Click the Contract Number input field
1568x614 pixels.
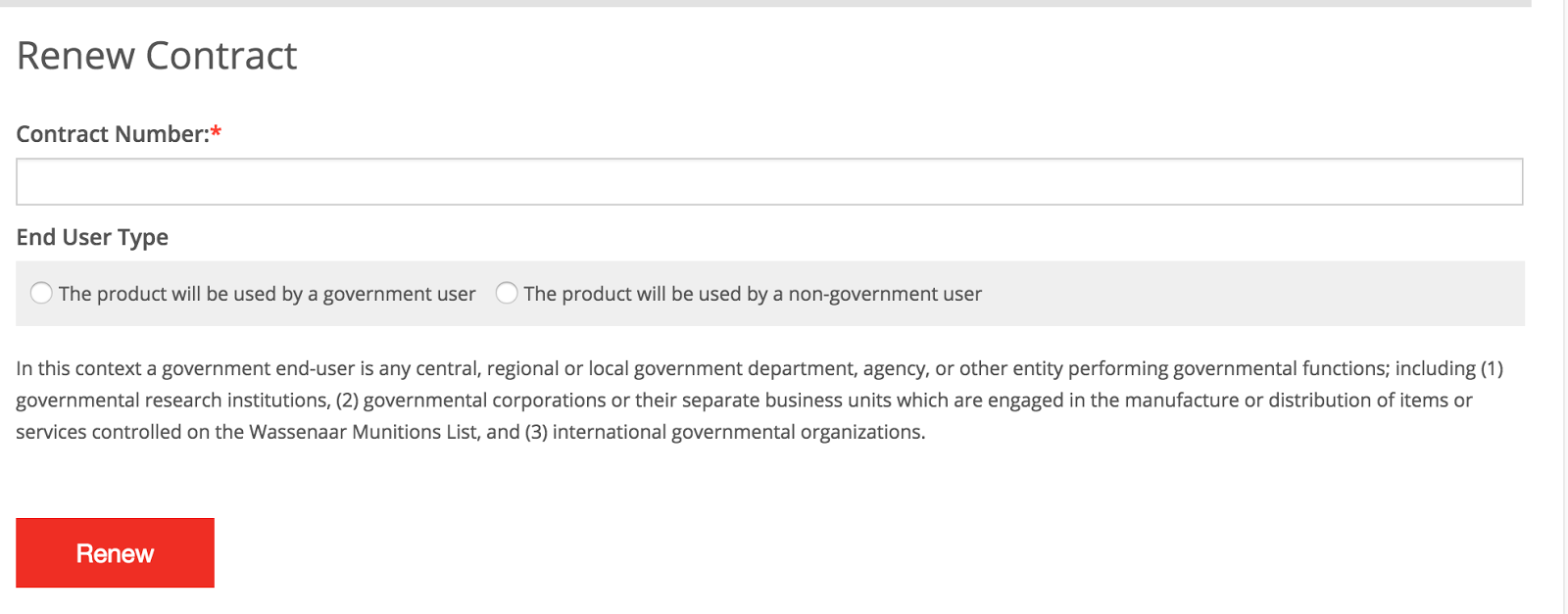pyautogui.click(x=769, y=182)
